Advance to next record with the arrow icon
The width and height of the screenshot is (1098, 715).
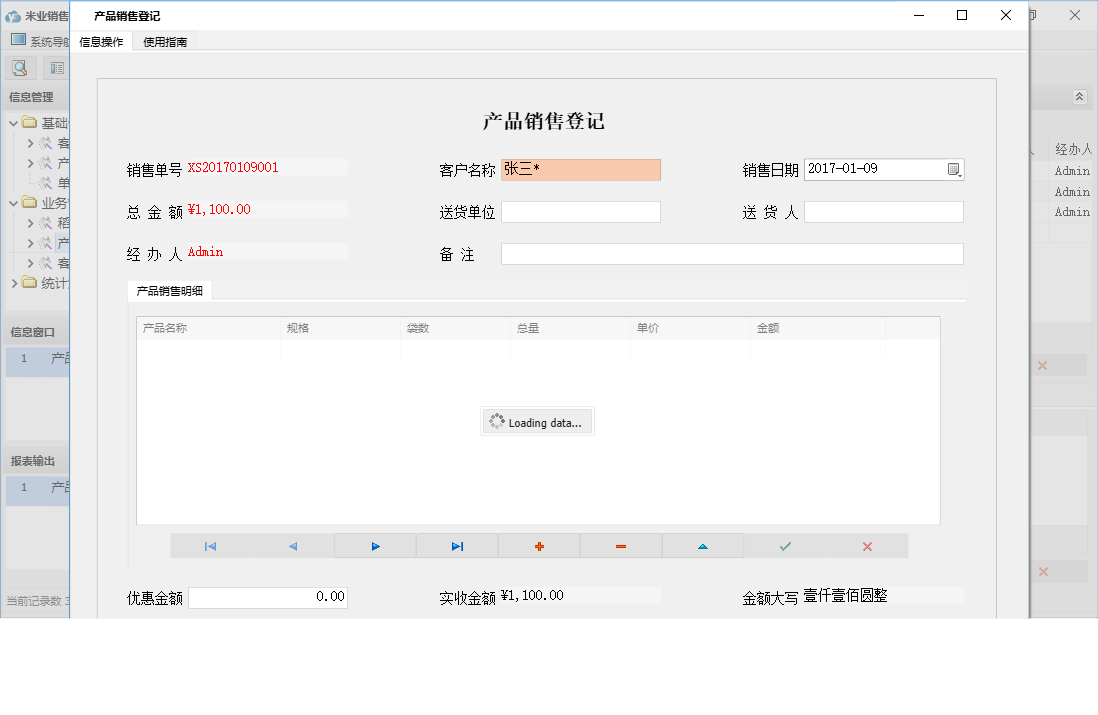375,545
